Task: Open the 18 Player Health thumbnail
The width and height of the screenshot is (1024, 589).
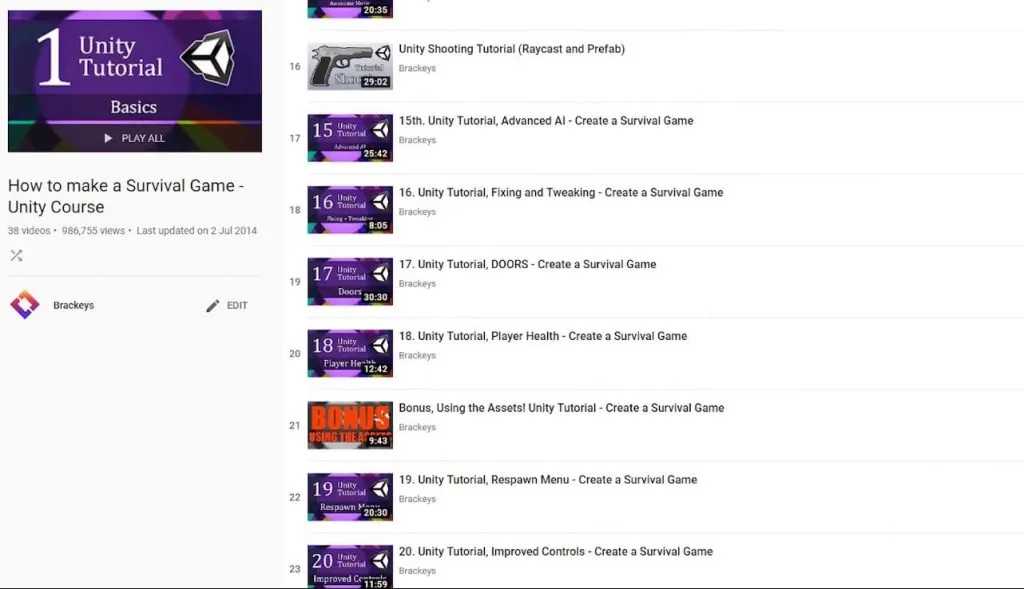Action: [350, 353]
